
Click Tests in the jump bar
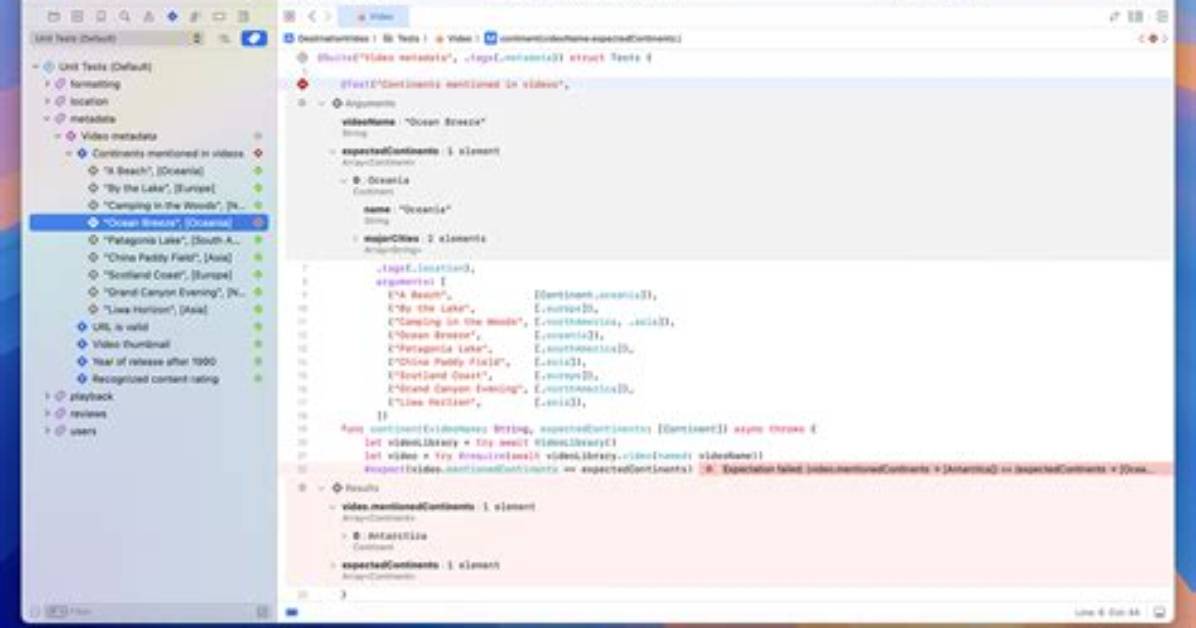401,38
